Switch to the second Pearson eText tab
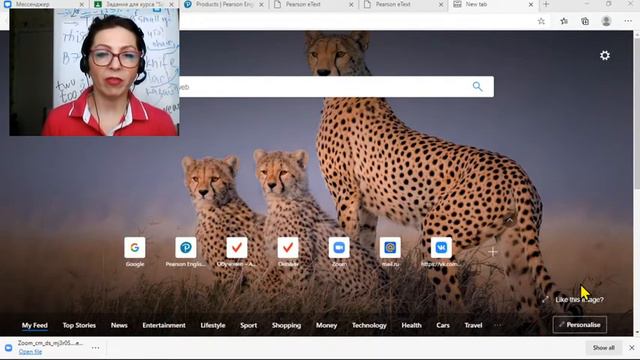Screen dimensions: 640x360 (x=403, y=4)
